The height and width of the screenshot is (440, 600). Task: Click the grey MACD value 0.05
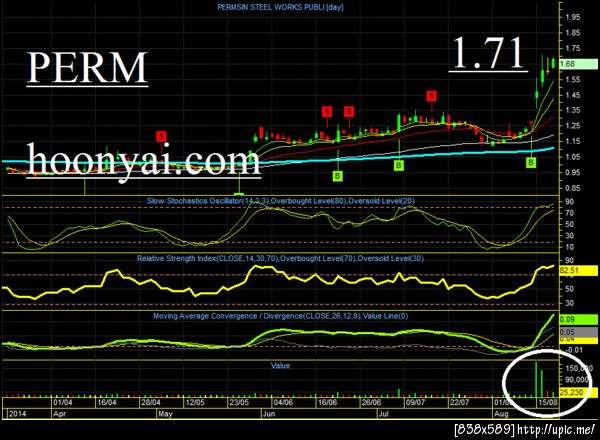[x=578, y=332]
